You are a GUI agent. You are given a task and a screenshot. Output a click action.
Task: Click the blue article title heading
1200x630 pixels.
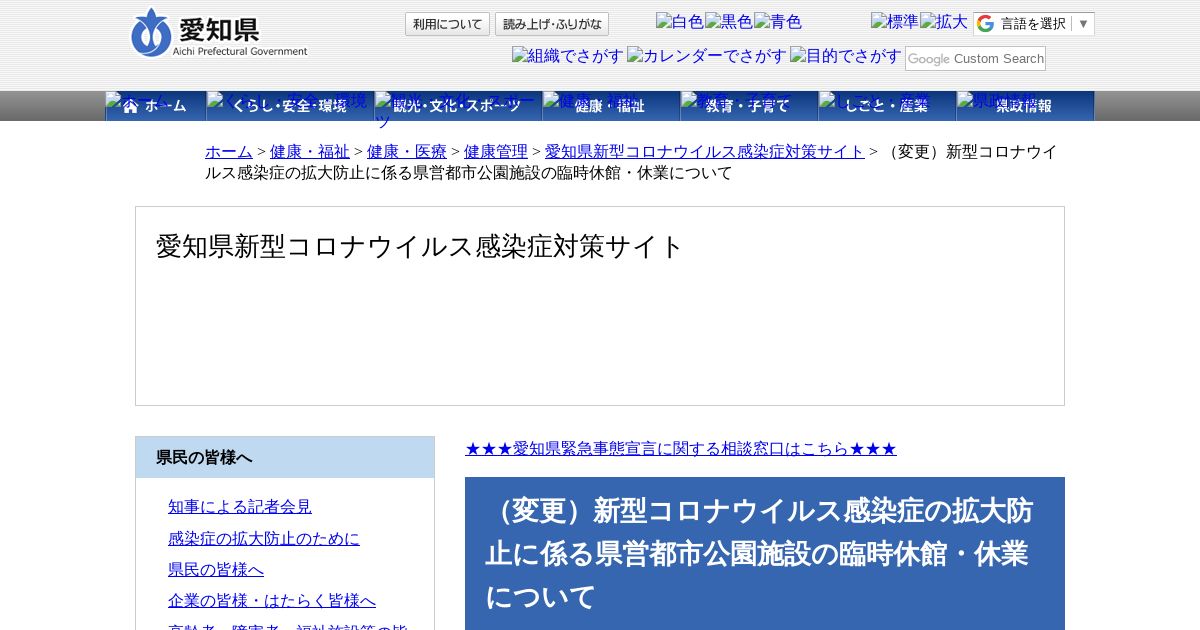[765, 553]
